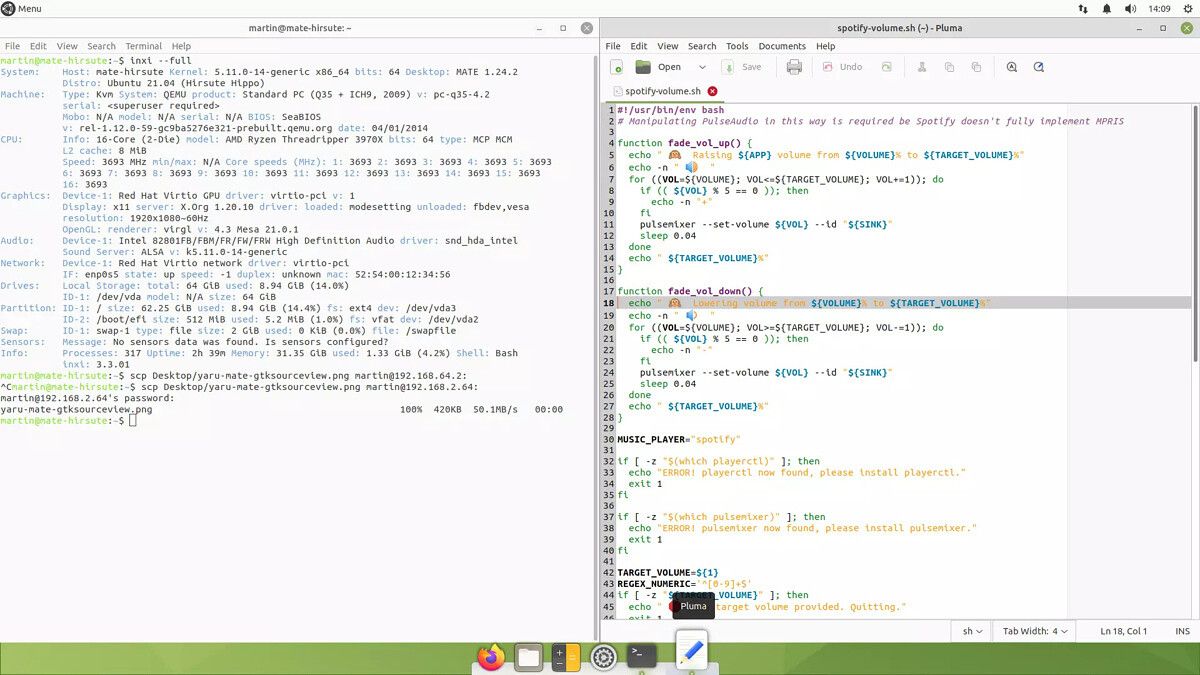
Task: Launch Firefox from the taskbar
Action: tap(489, 658)
